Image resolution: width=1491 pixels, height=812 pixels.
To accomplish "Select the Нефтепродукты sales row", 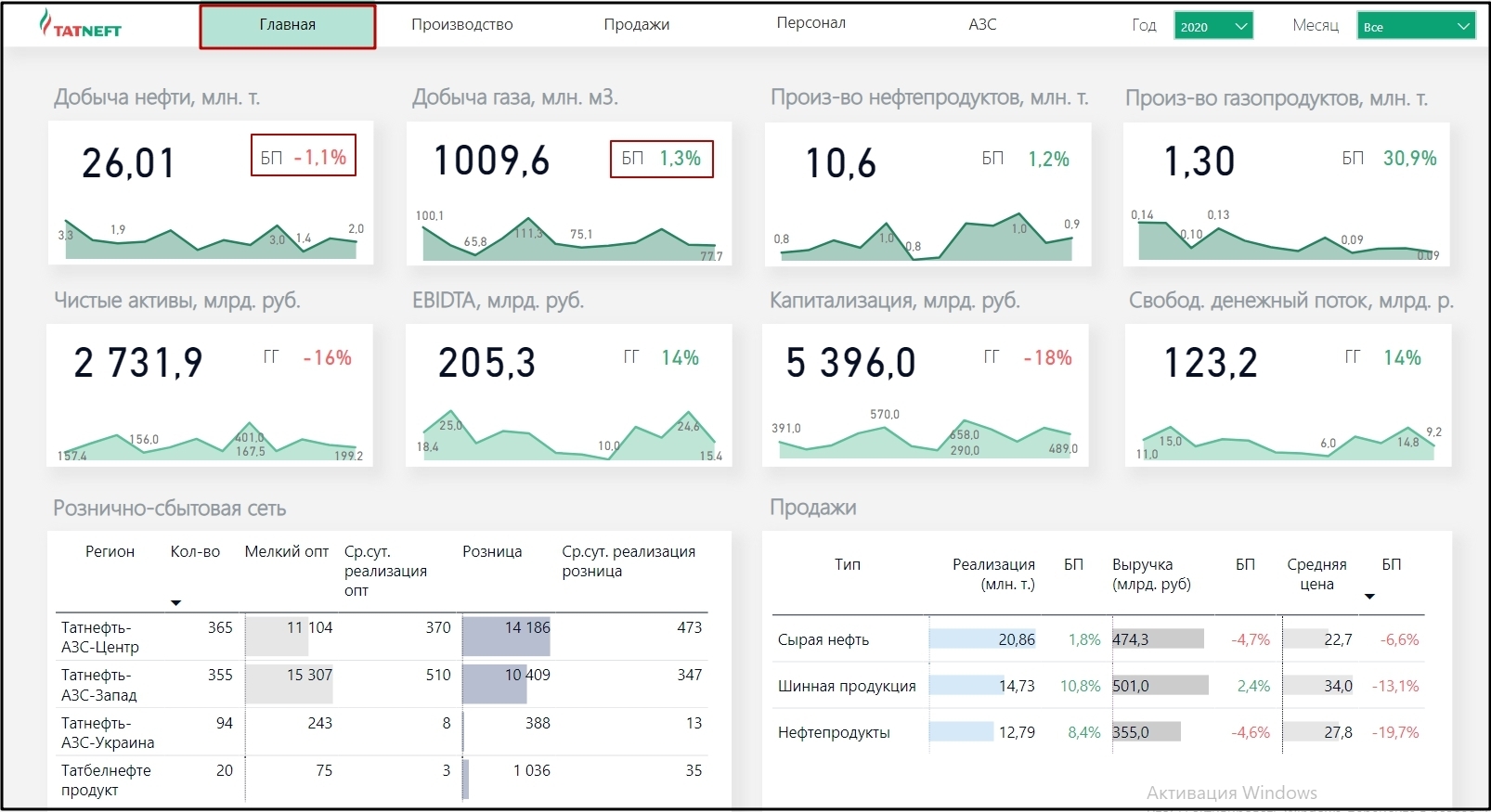I will pyautogui.click(x=1098, y=732).
